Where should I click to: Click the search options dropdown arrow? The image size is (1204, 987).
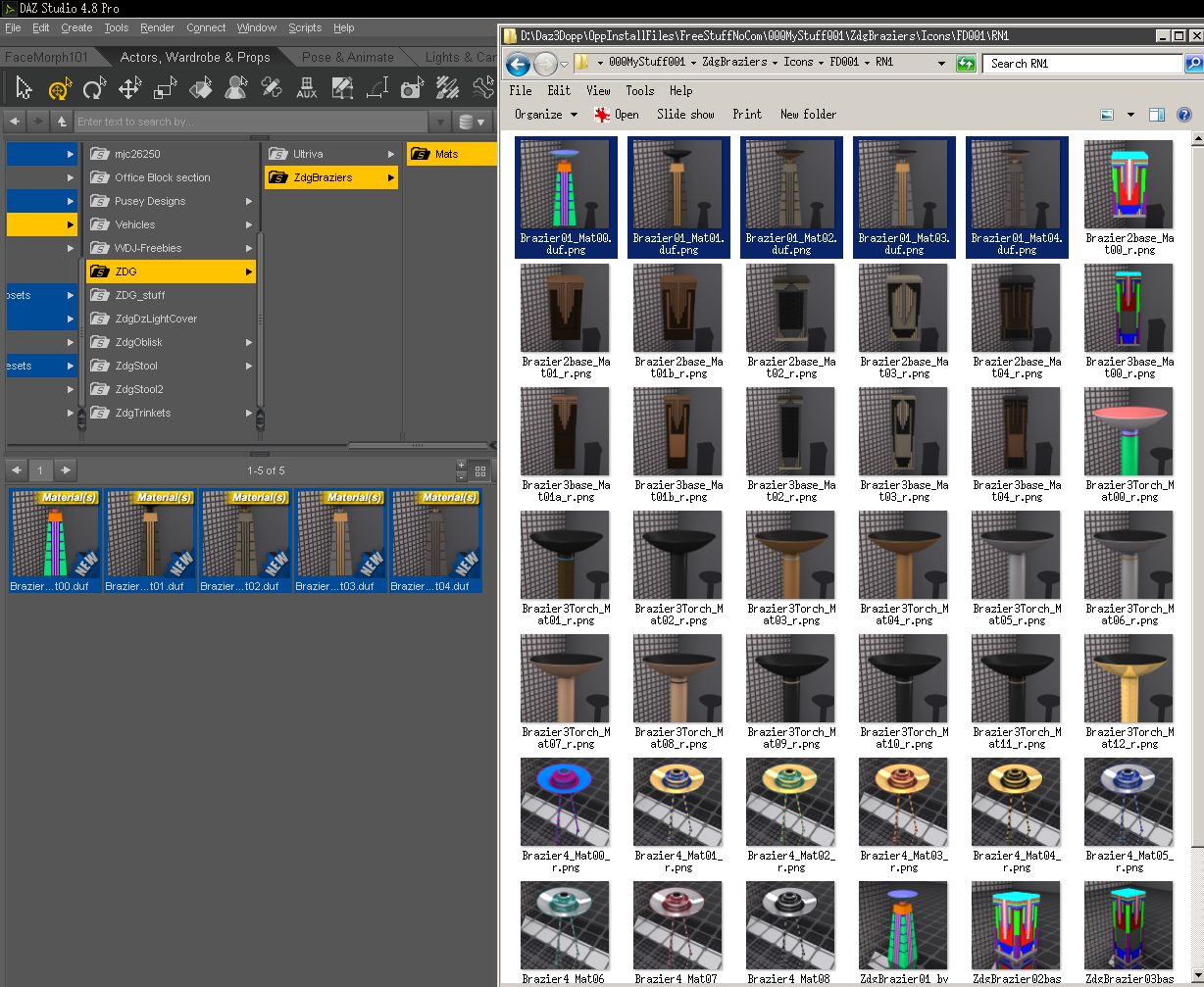click(440, 122)
